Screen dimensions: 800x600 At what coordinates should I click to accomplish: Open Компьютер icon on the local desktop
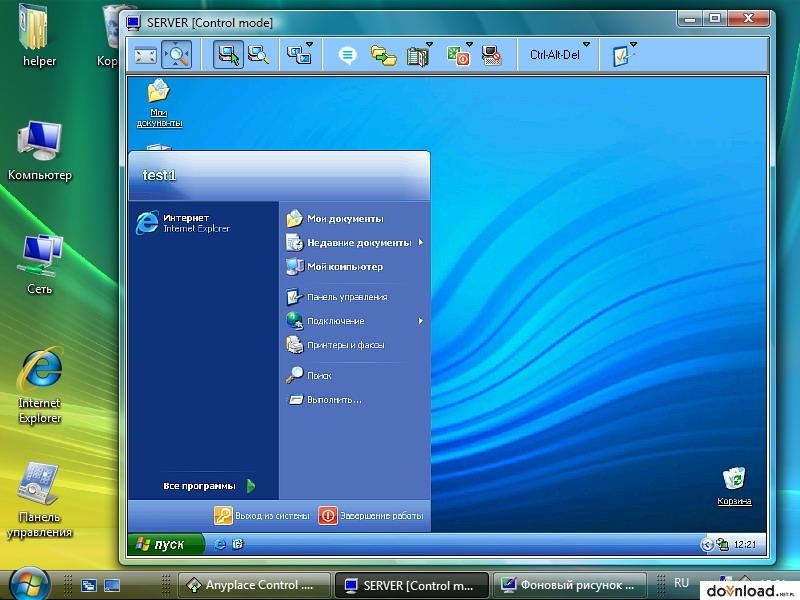tap(40, 151)
